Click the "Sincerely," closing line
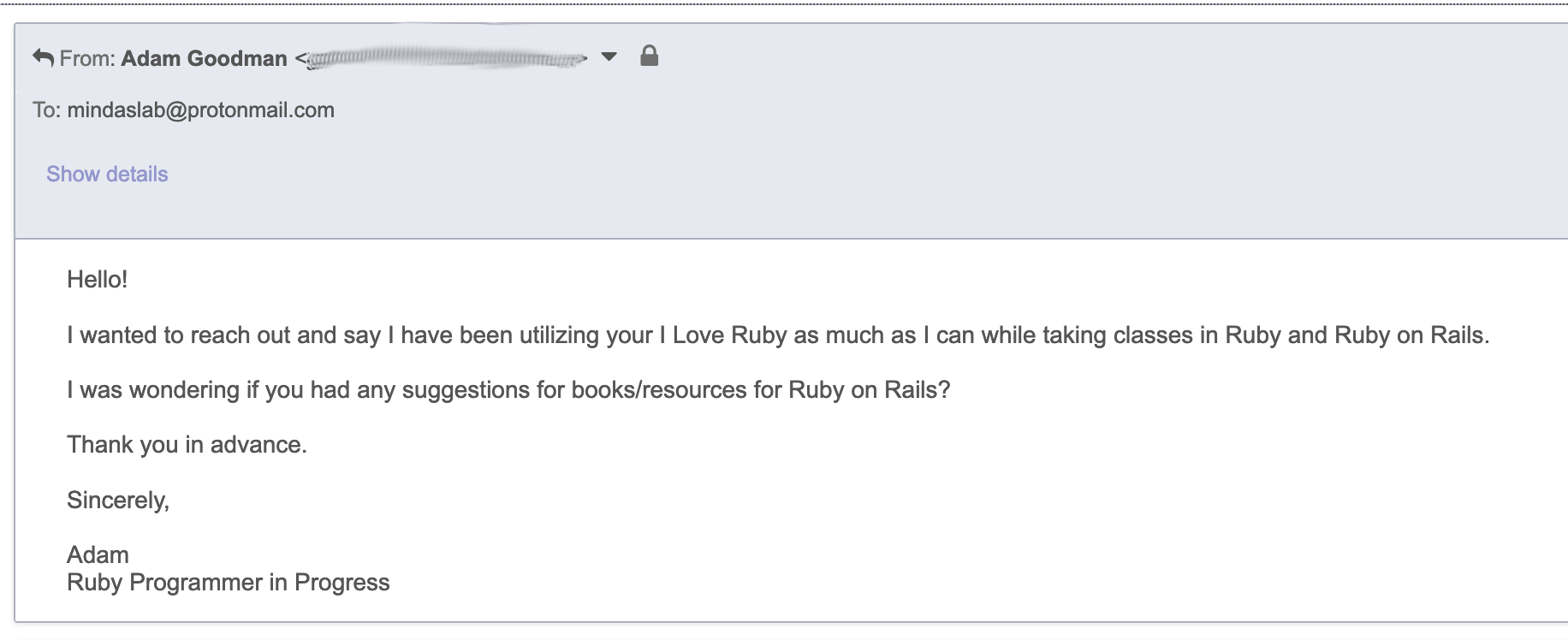 pos(118,501)
